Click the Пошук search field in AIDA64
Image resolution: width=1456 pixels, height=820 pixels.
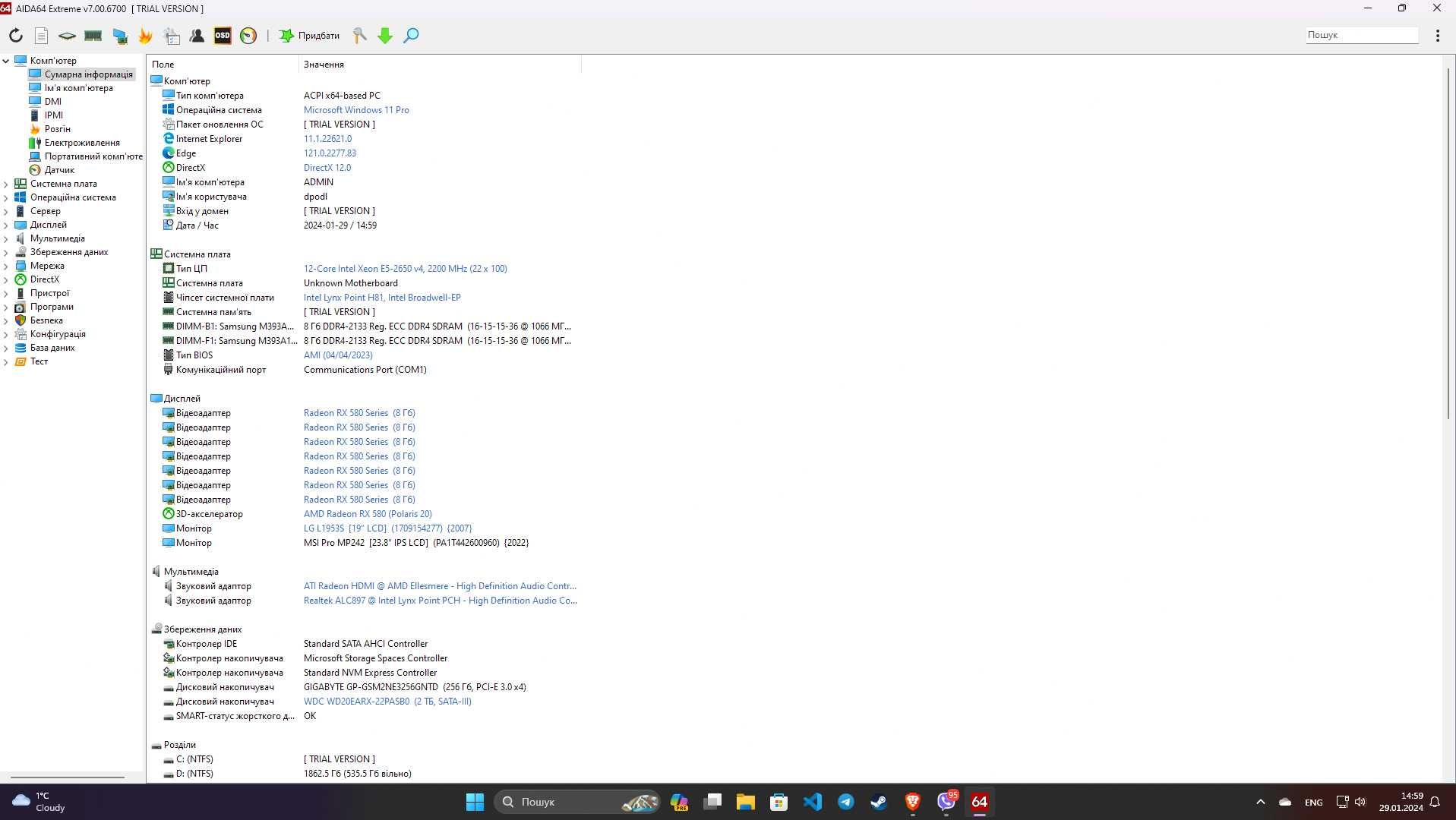1362,35
